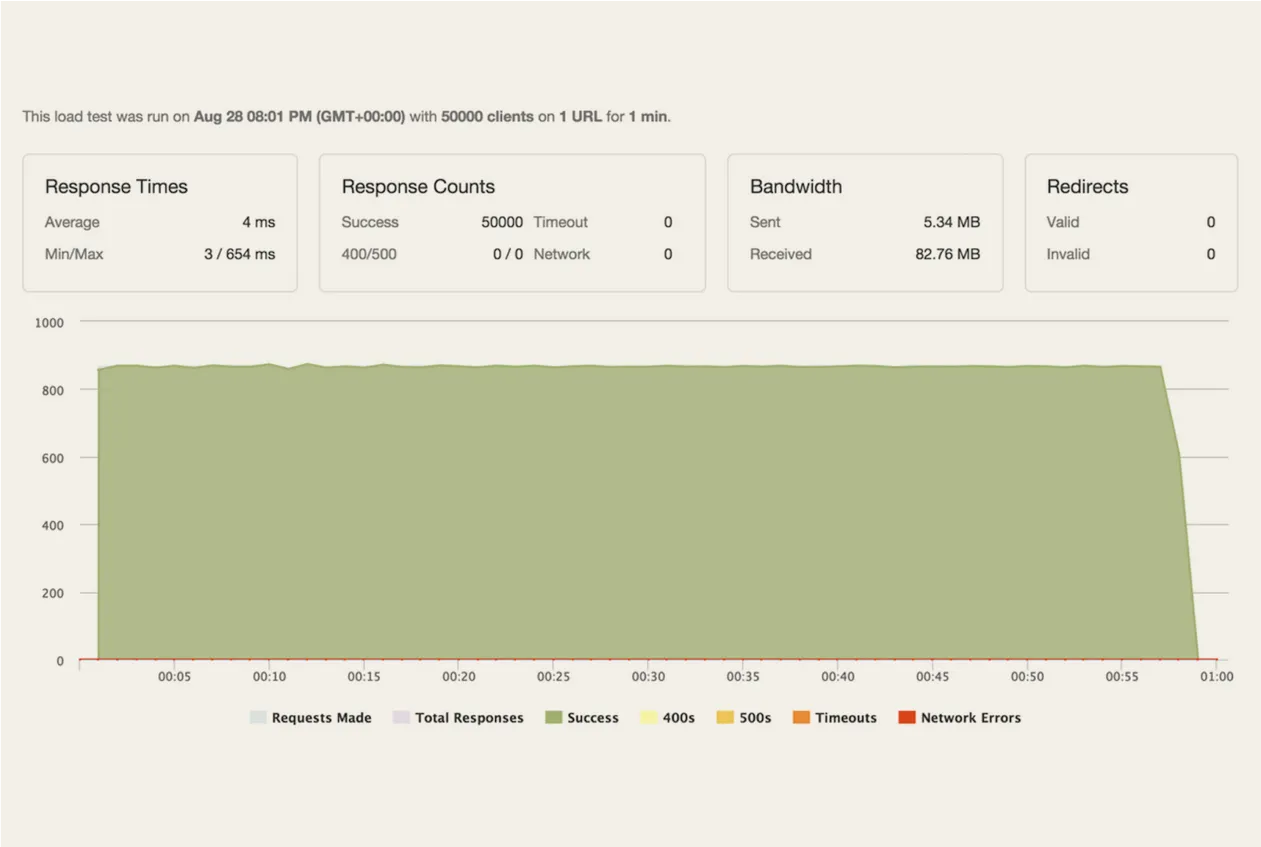Click the 1 URL text in summary

click(x=580, y=117)
